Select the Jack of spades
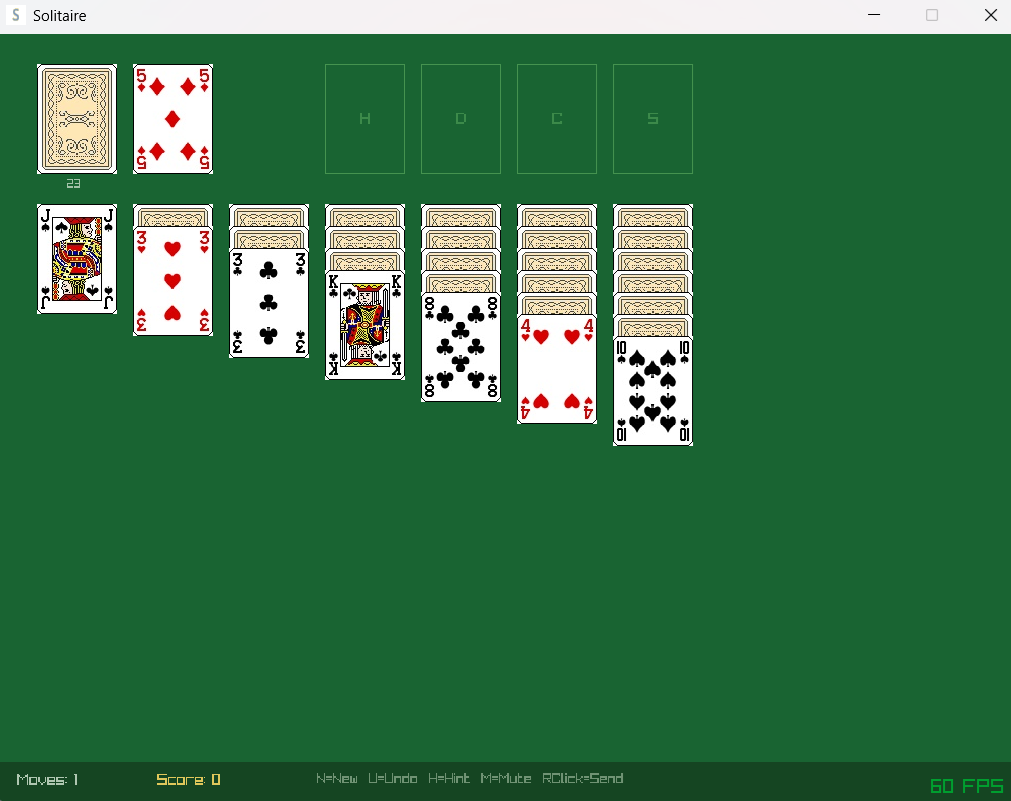Image resolution: width=1011 pixels, height=801 pixels. click(x=77, y=260)
